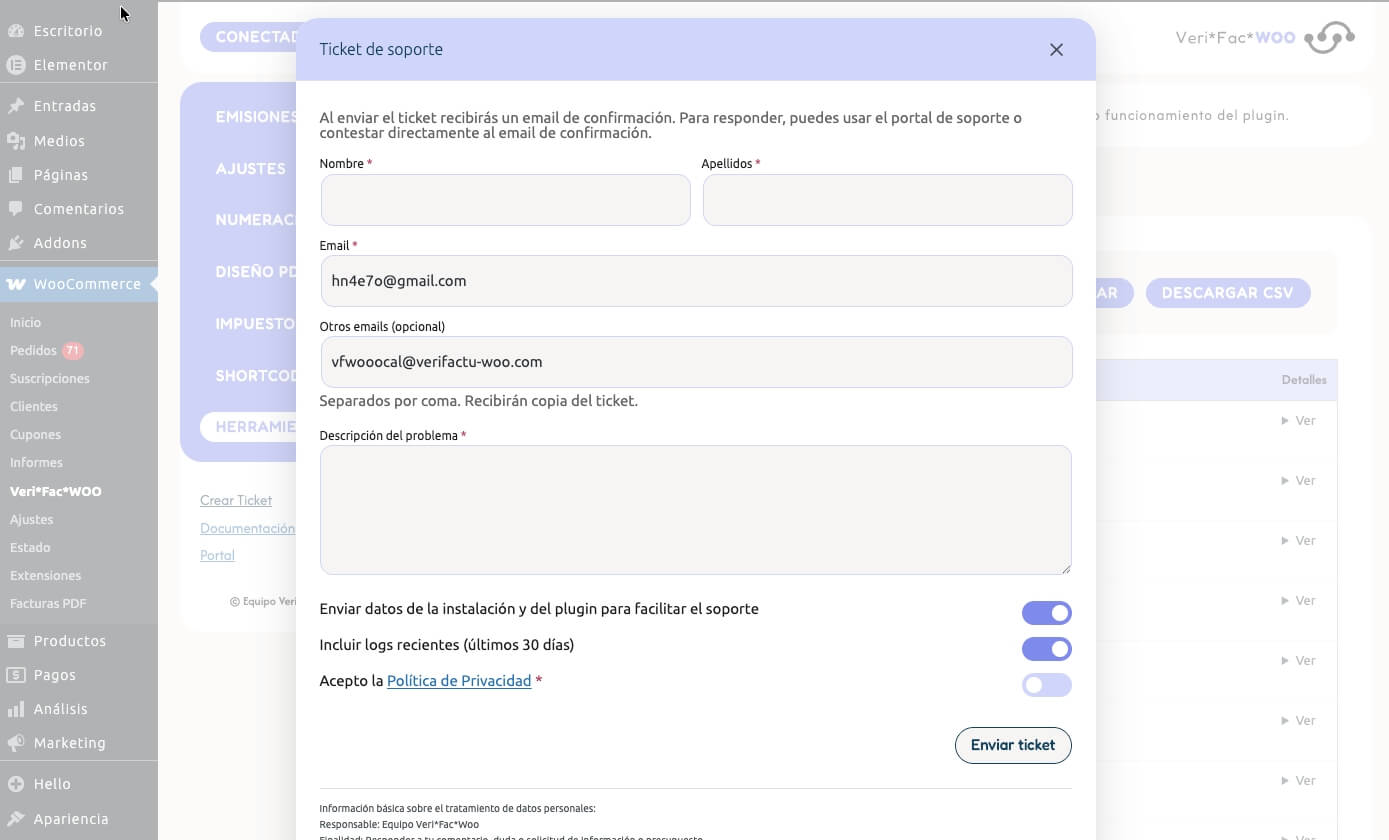Submit with the Enviar ticket button

1013,745
